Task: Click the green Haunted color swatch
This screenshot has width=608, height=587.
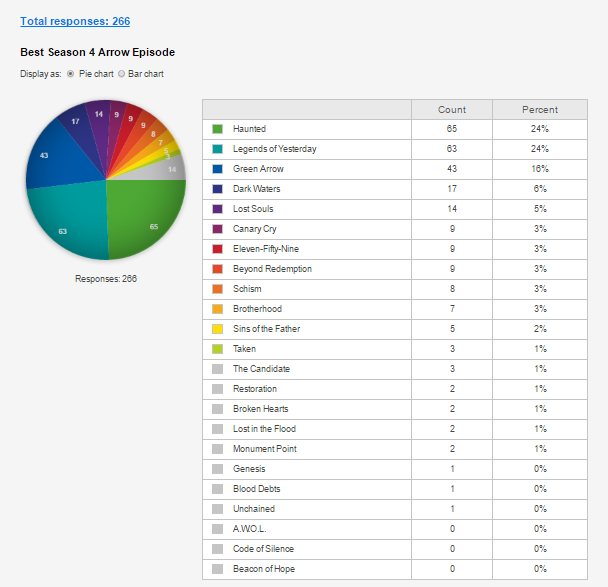Action: click(218, 129)
